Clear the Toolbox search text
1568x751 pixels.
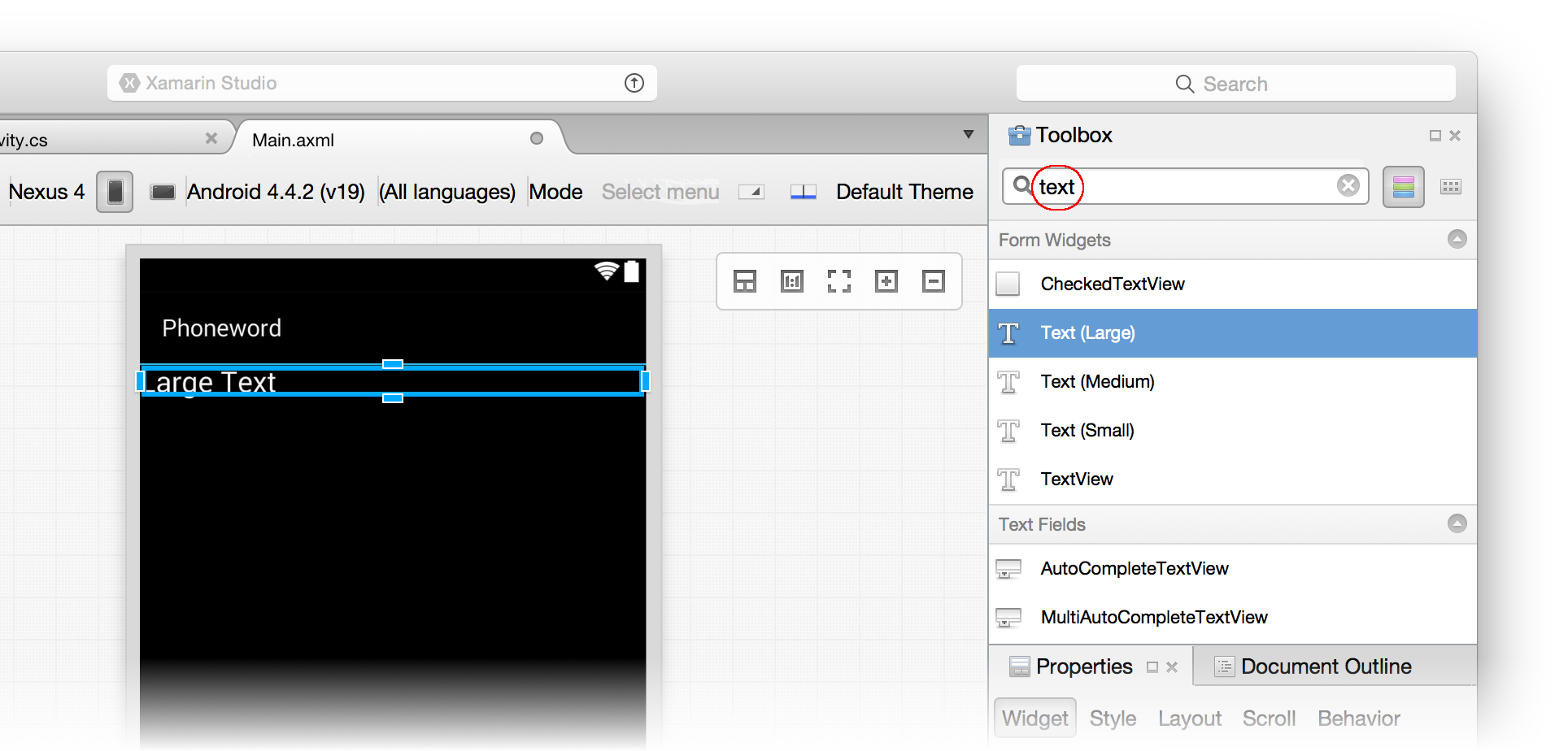[1348, 186]
